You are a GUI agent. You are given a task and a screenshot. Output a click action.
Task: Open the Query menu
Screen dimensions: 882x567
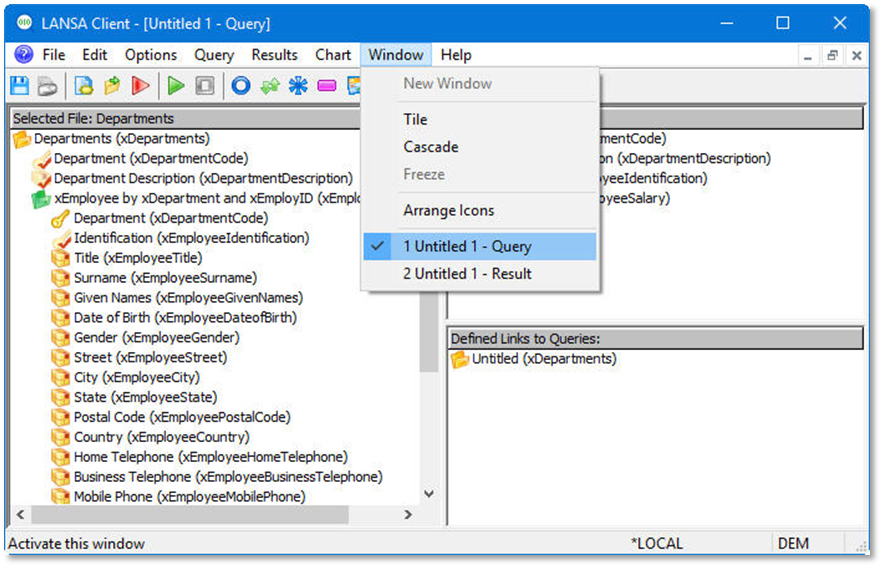[x=214, y=55]
